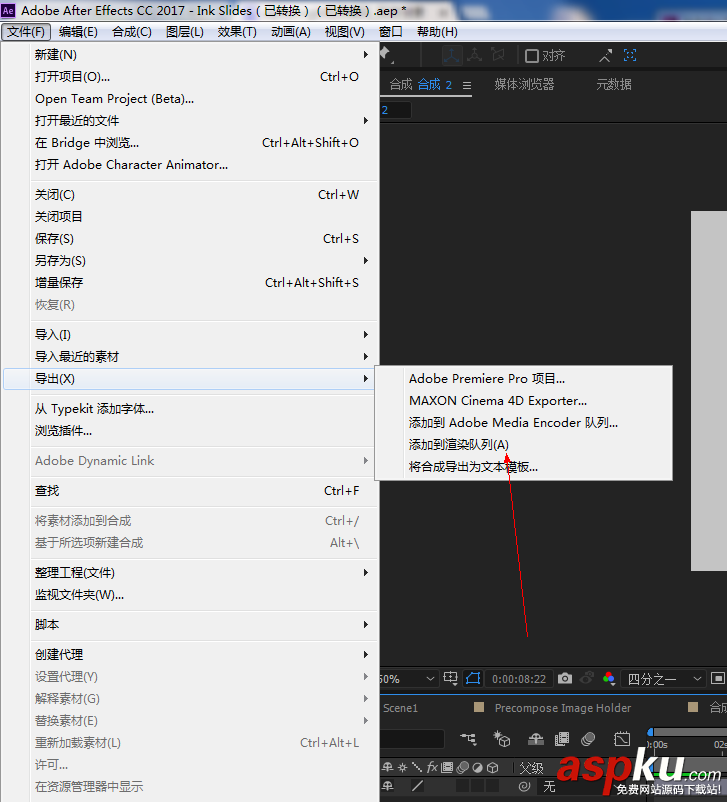
Task: Click the 3D layer cube column header icon
Action: pyautogui.click(x=492, y=767)
